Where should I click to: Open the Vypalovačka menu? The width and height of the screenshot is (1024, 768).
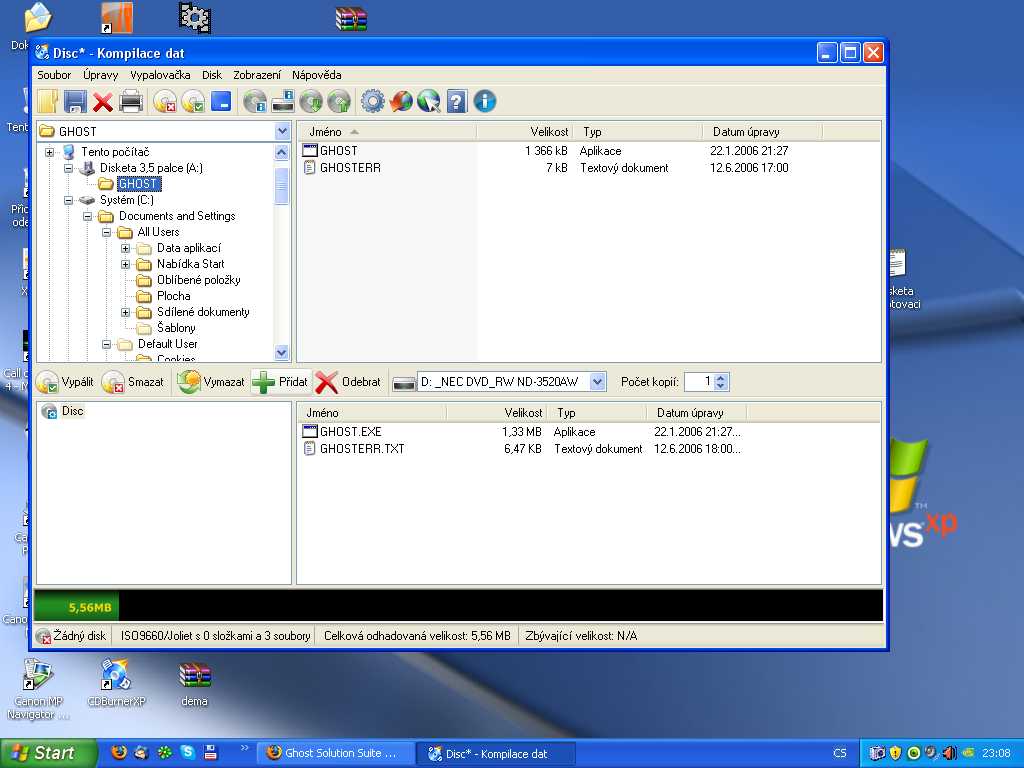[x=160, y=75]
